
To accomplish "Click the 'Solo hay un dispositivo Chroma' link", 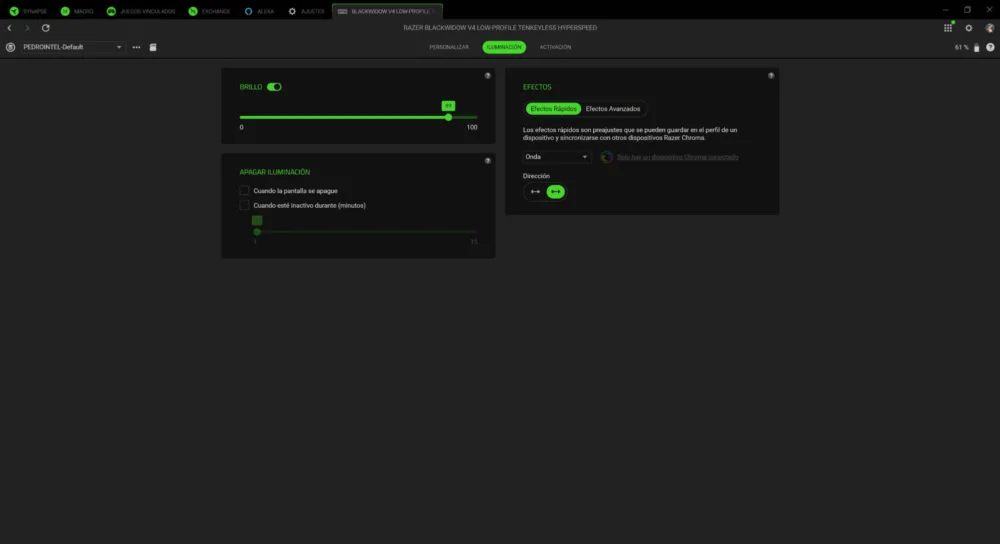I will pyautogui.click(x=677, y=157).
